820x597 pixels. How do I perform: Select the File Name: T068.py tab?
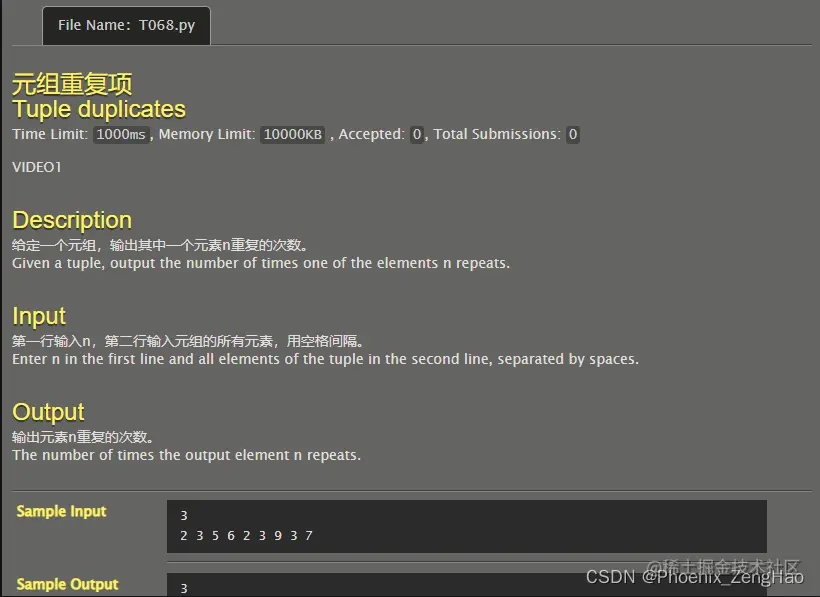coord(126,26)
